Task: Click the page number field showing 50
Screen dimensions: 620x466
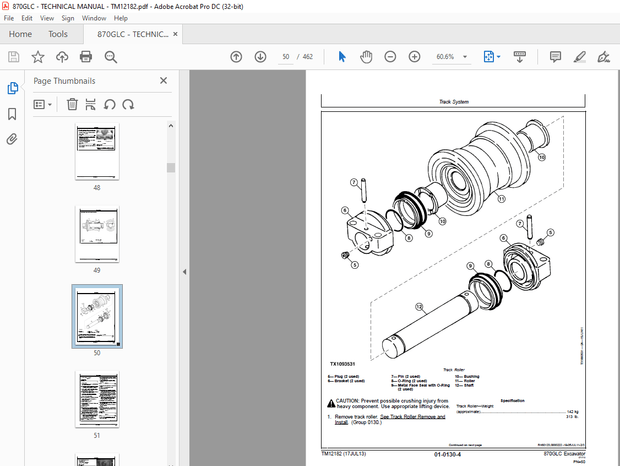Action: (x=285, y=57)
